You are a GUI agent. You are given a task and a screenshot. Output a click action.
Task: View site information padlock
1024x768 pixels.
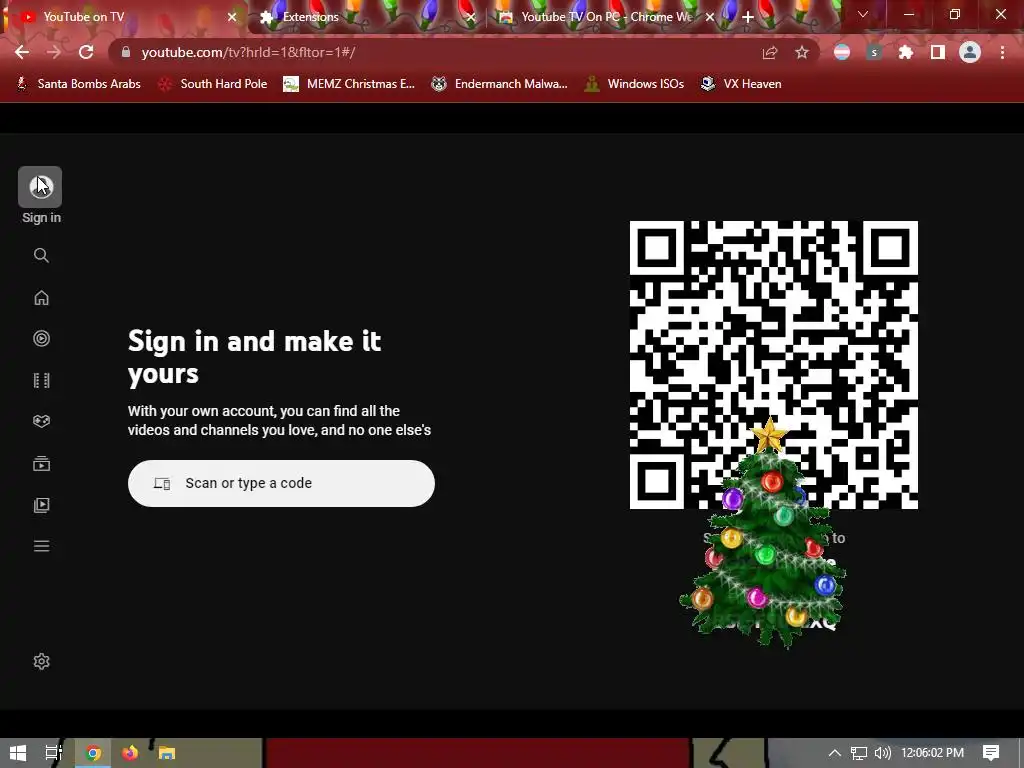click(x=126, y=52)
